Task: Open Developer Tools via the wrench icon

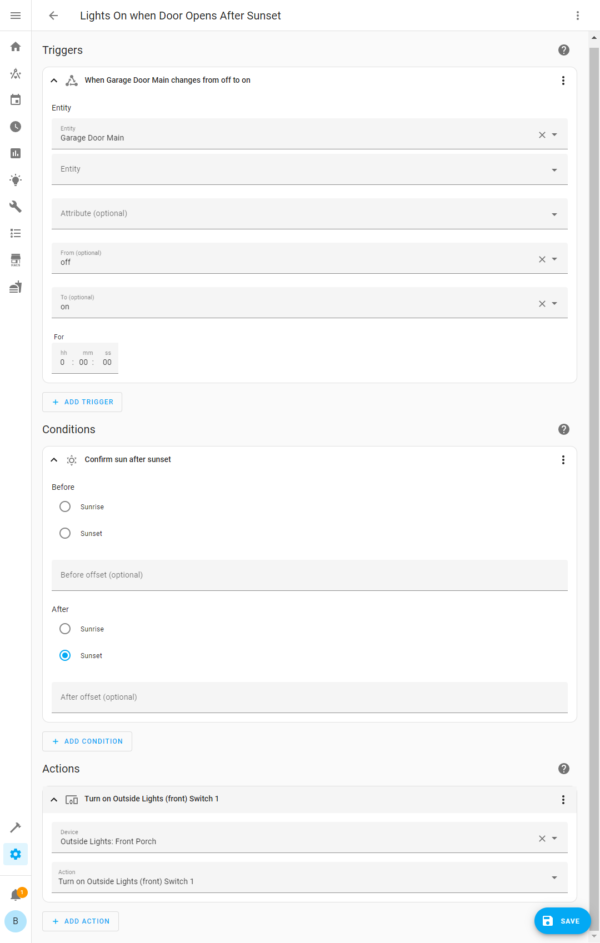Action: [15, 206]
